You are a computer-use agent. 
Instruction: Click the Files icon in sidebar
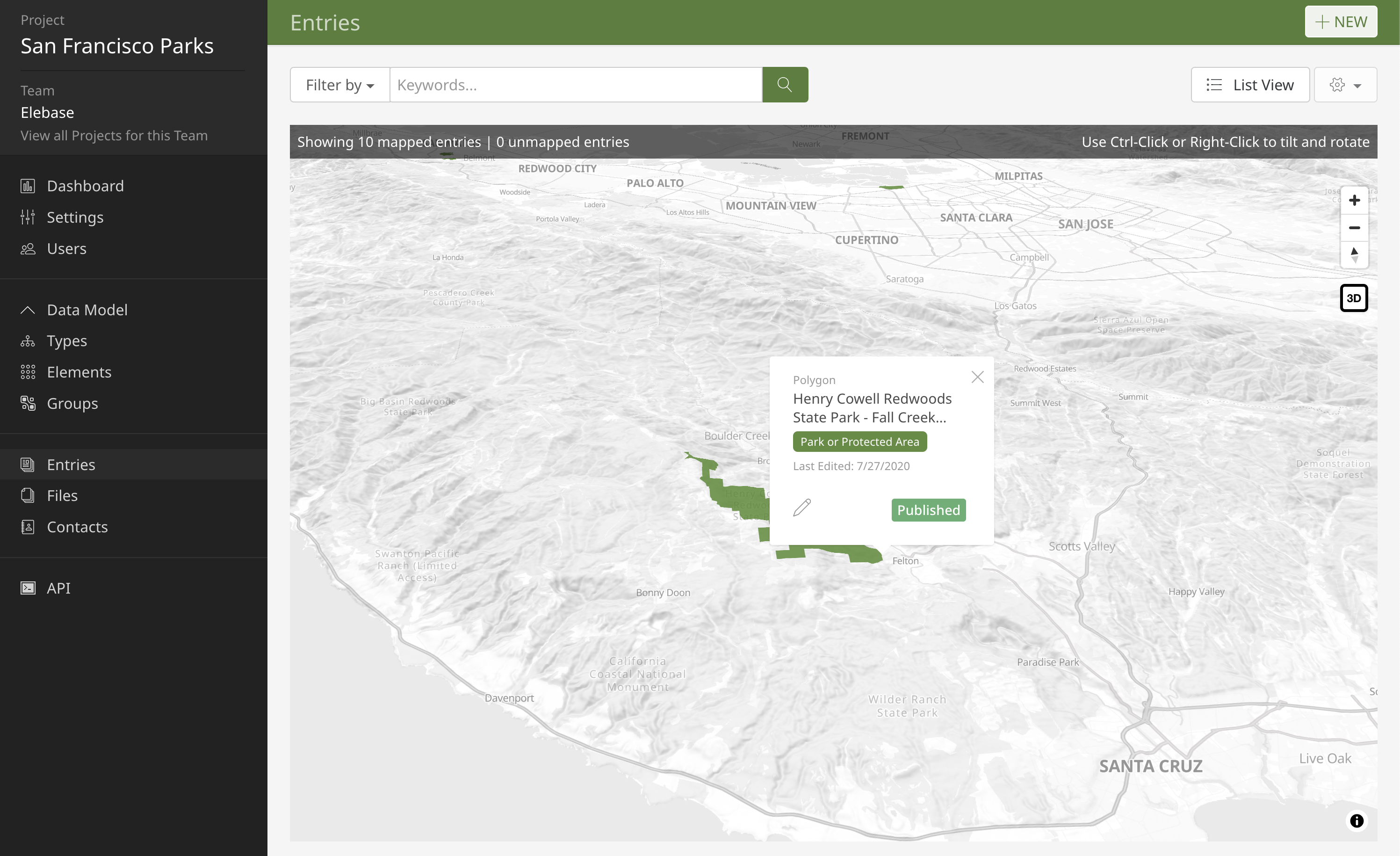tap(28, 496)
